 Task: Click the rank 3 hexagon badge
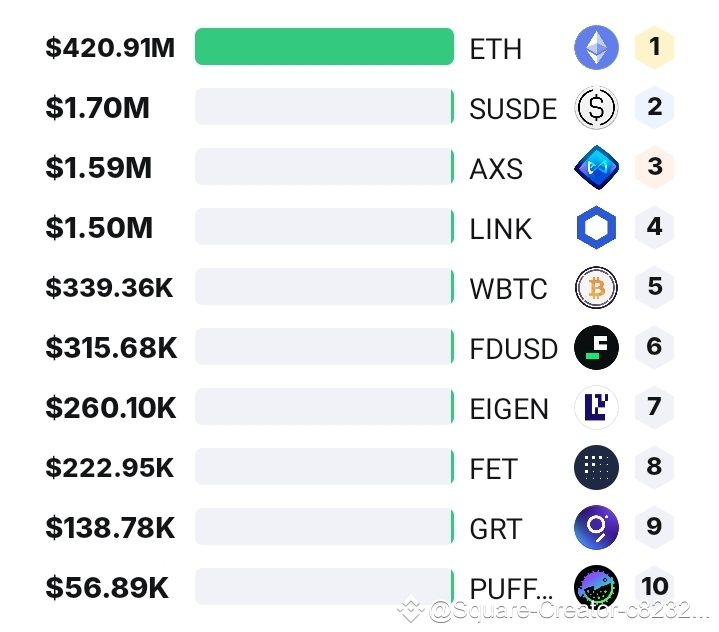click(x=655, y=167)
